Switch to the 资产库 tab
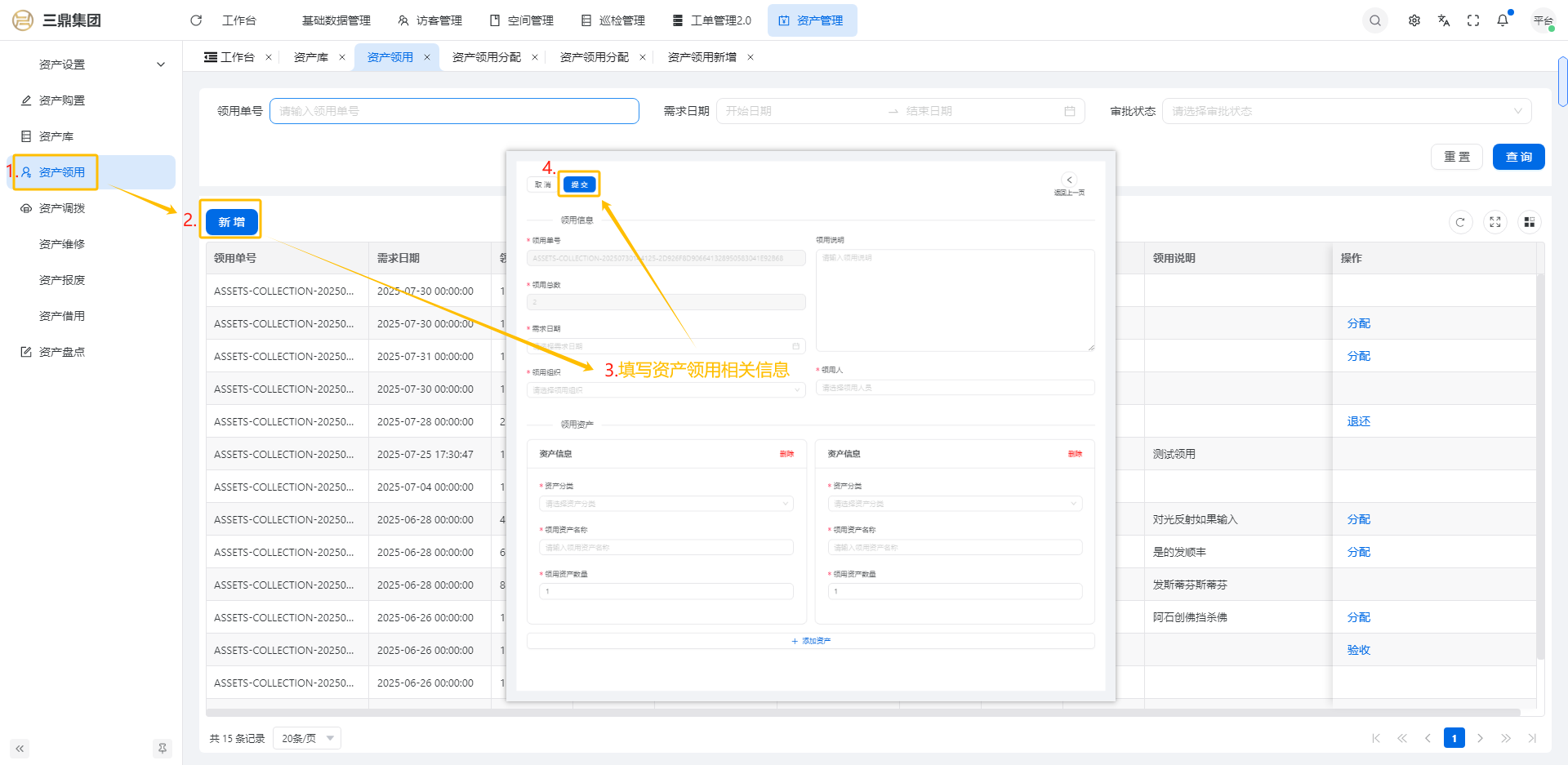1568x765 pixels. tap(311, 57)
